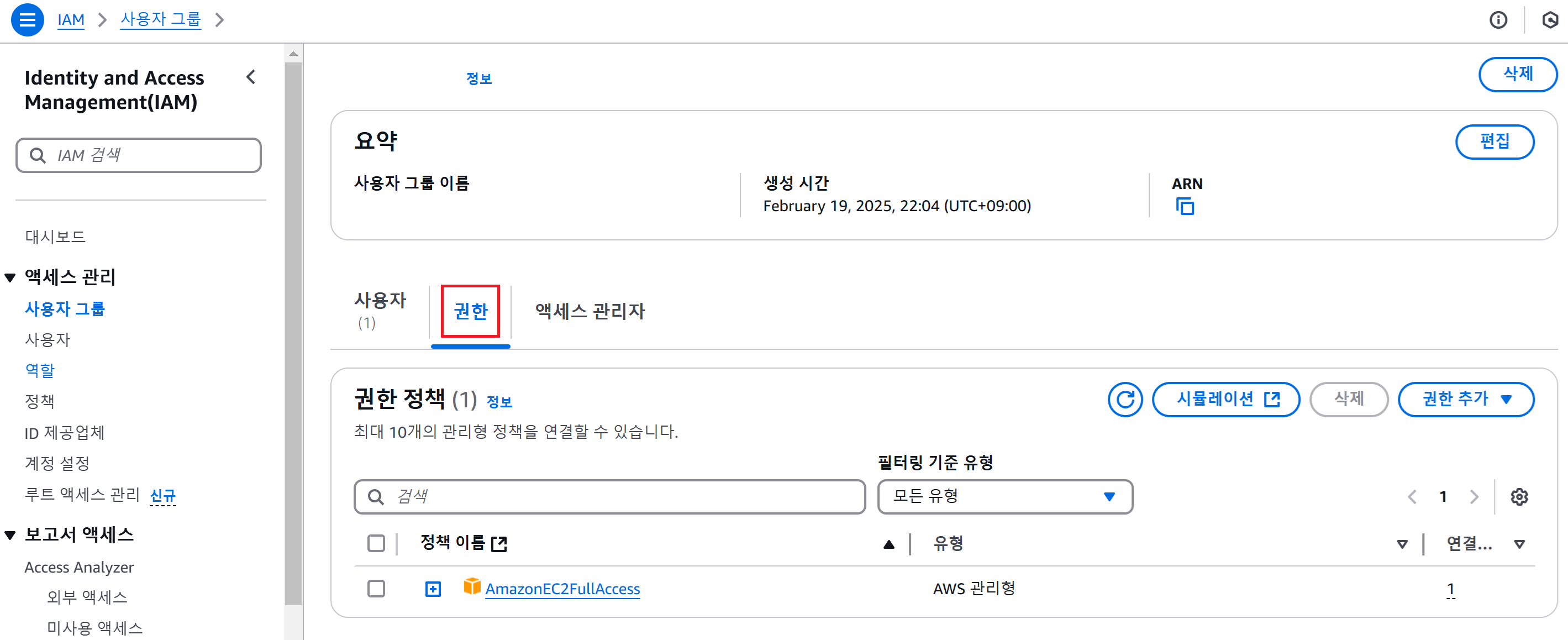Refresh the permission policies list

click(x=1125, y=400)
